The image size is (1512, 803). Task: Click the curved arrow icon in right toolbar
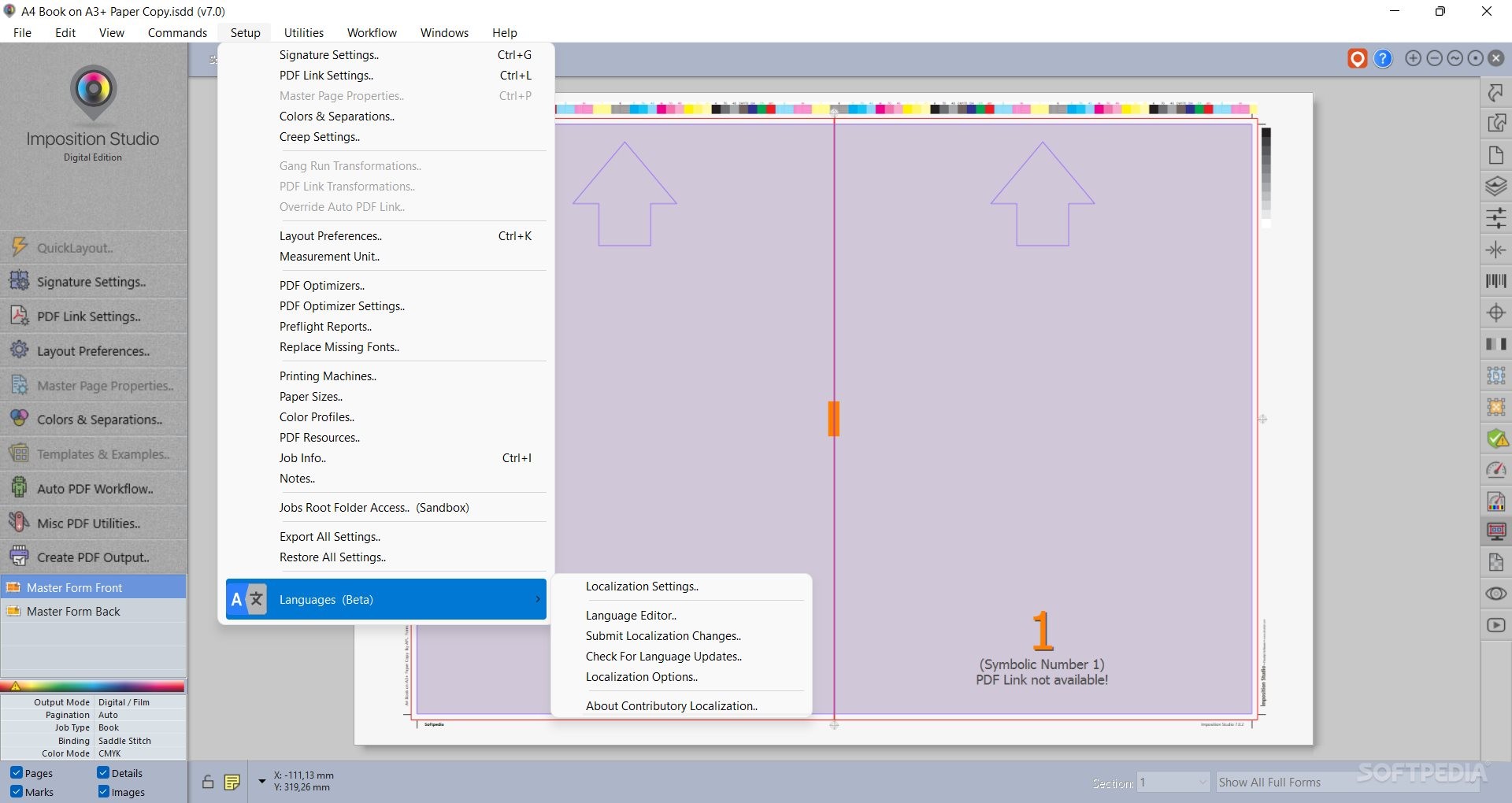click(1495, 92)
